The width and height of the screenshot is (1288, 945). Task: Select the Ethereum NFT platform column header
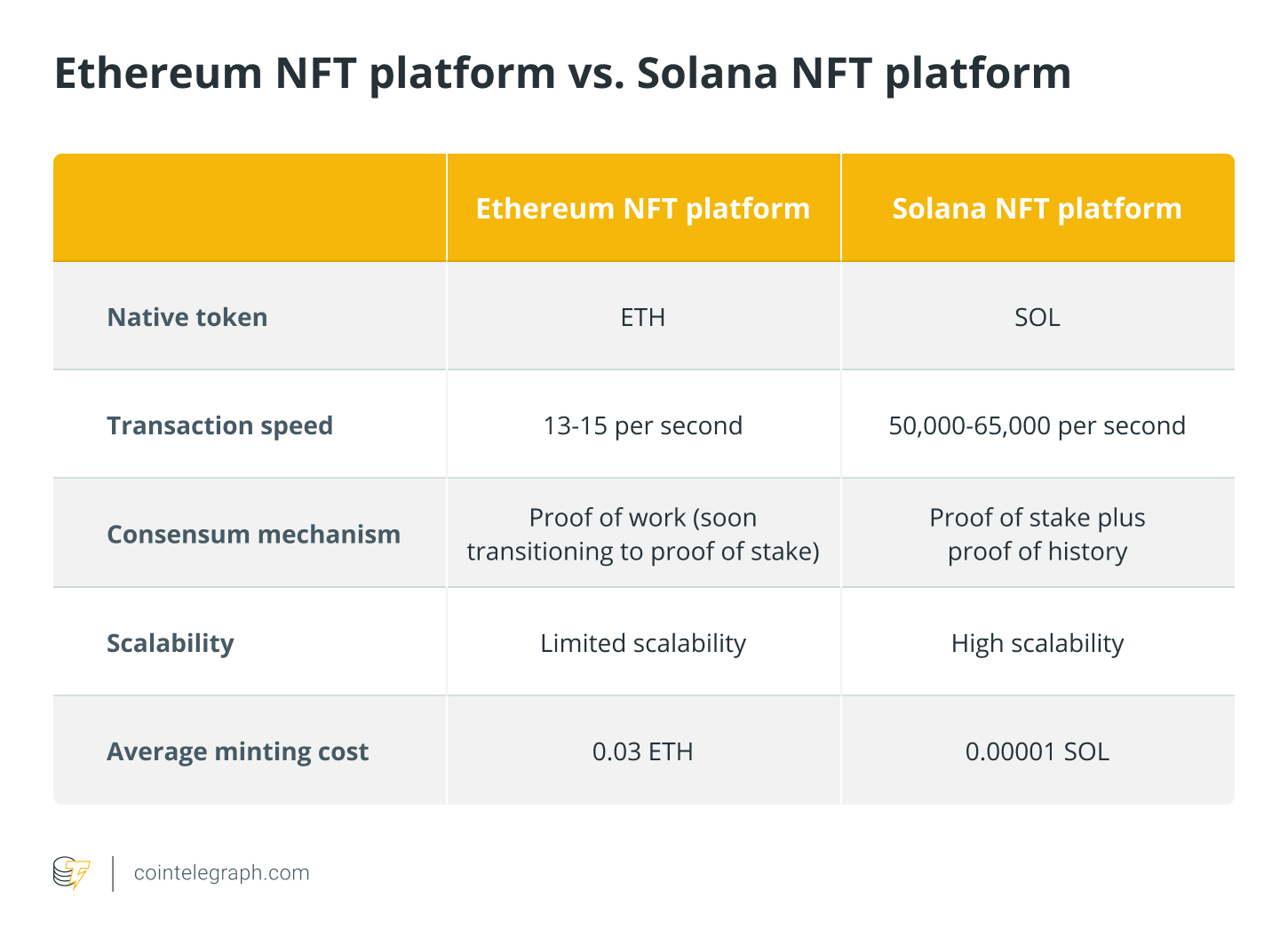coord(642,209)
